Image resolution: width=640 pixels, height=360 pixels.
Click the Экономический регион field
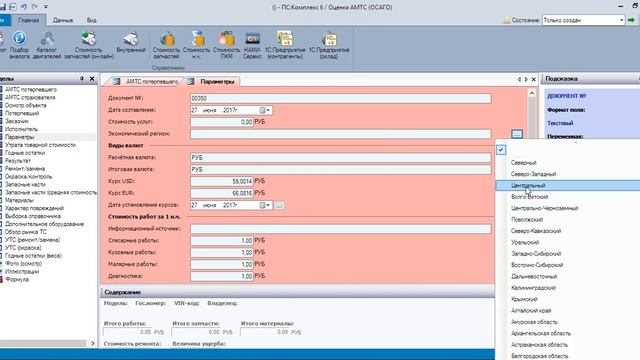340,134
